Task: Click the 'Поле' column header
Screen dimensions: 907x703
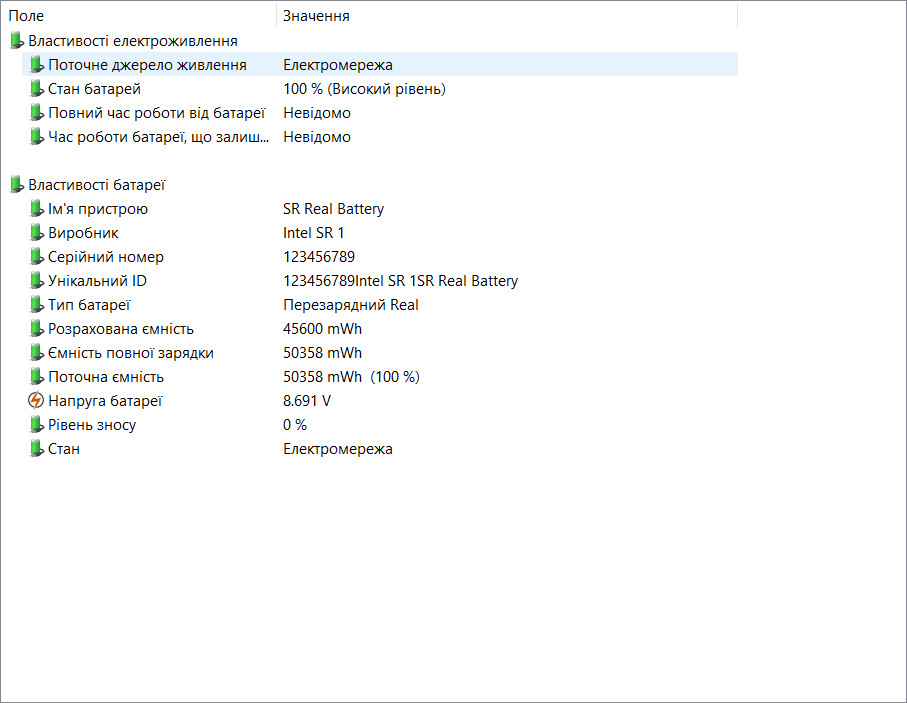Action: point(139,16)
